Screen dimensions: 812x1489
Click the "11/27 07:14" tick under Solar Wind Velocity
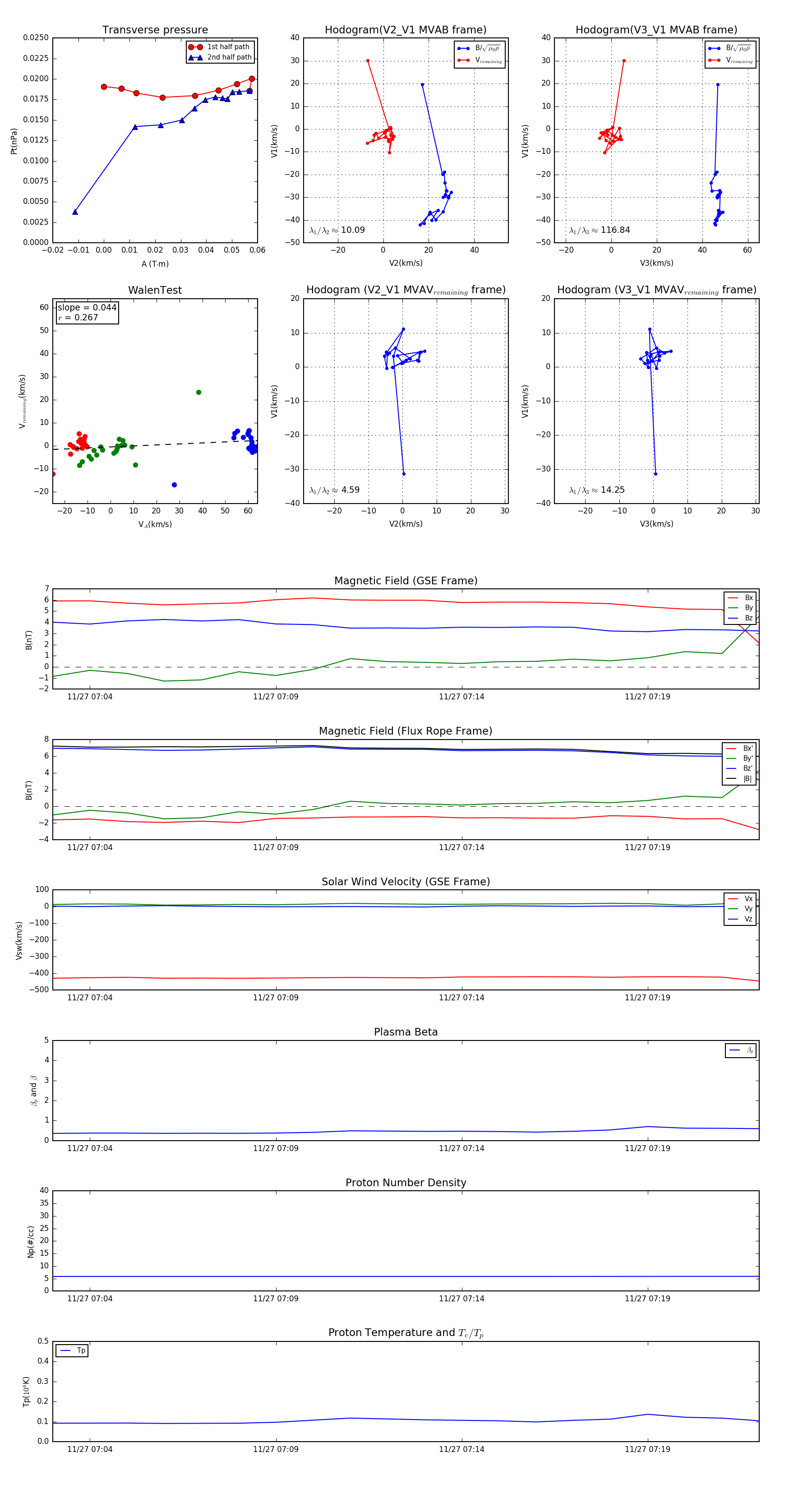[x=461, y=998]
